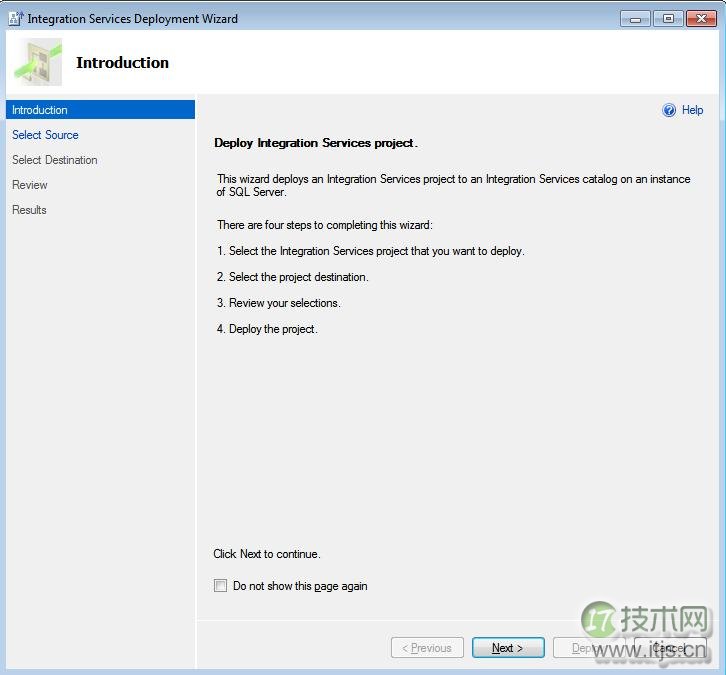
Task: Open the Select Destination step
Action: coord(55,160)
